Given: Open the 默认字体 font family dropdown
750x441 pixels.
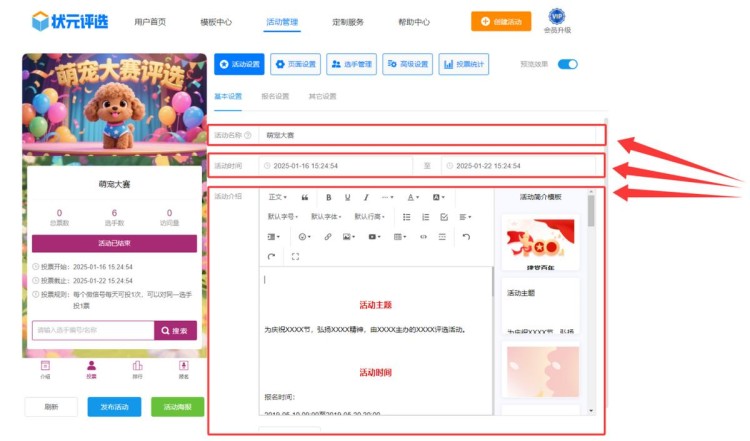Looking at the screenshot, I should pos(327,217).
